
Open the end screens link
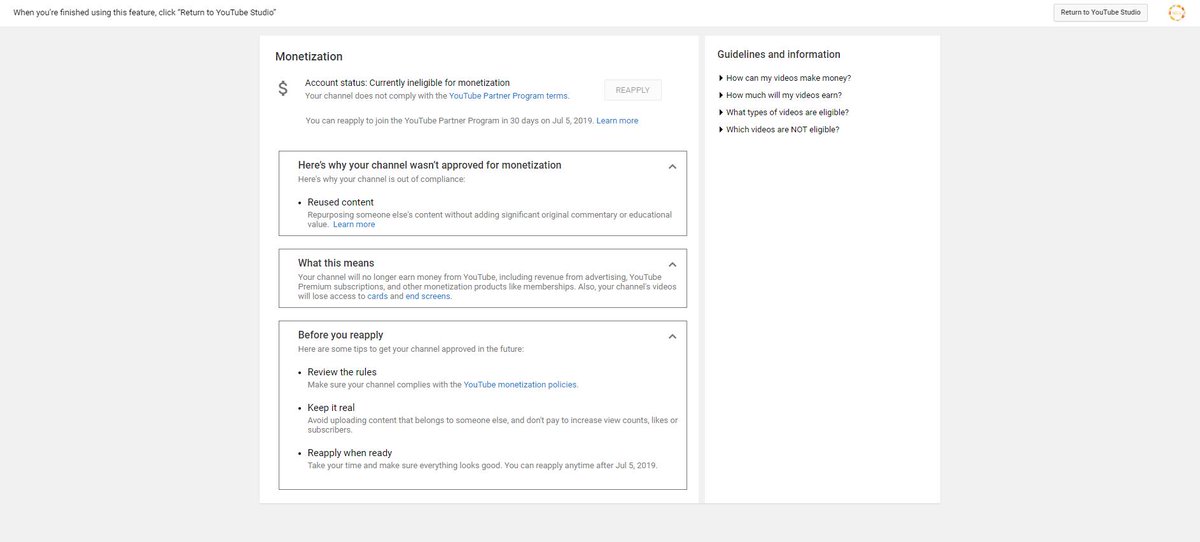pyautogui.click(x=428, y=297)
